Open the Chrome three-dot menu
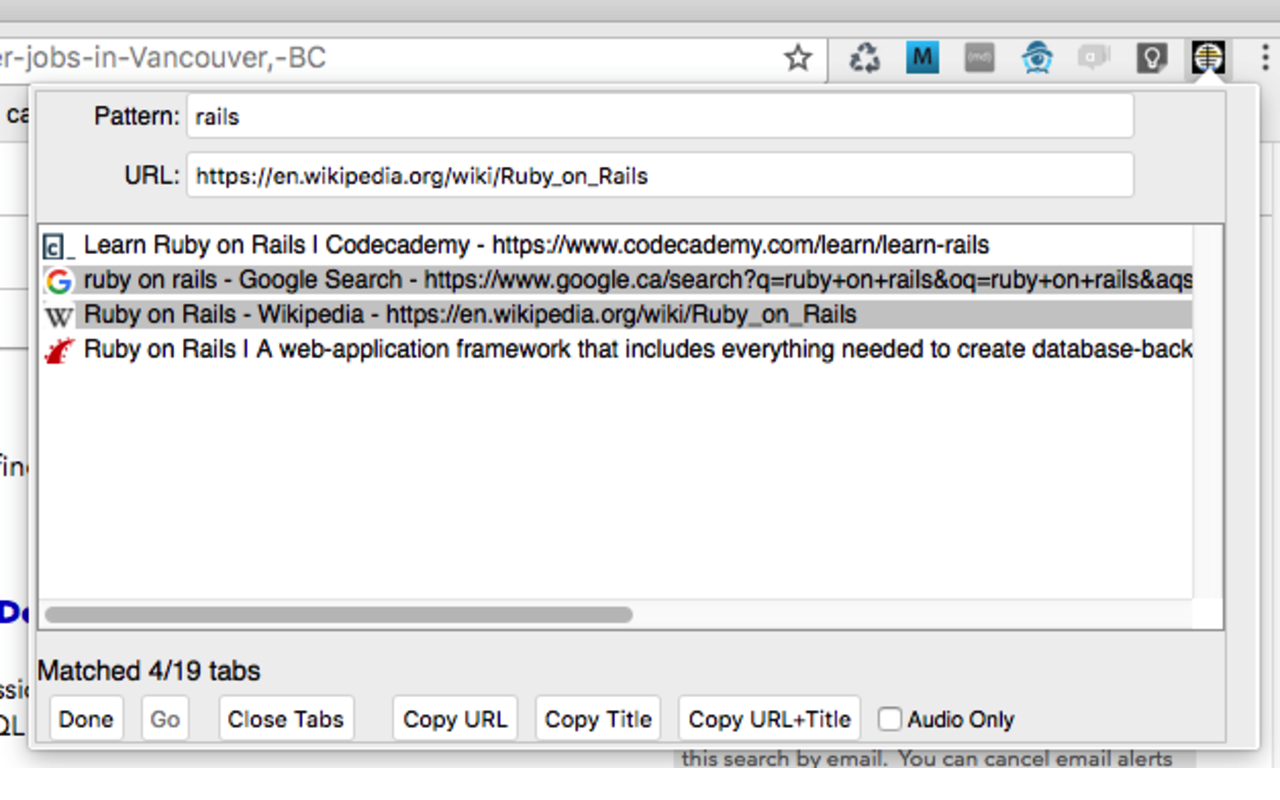 pyautogui.click(x=1265, y=58)
